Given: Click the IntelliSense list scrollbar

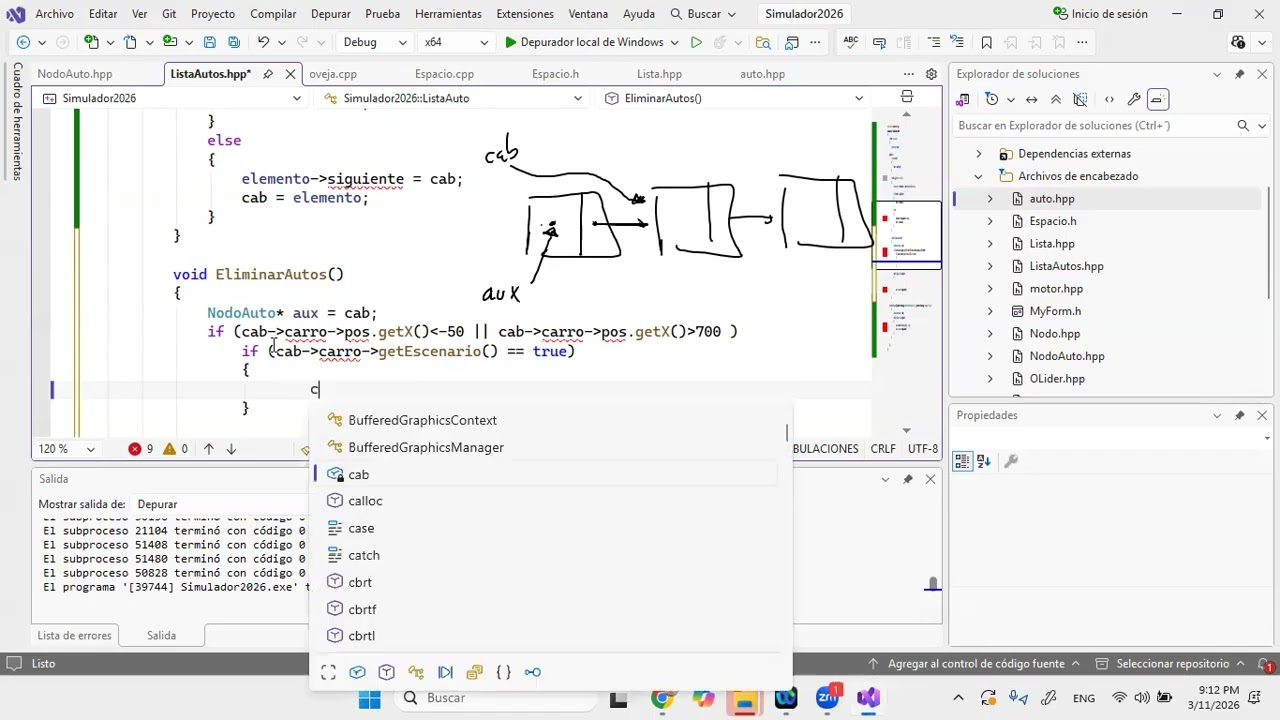Looking at the screenshot, I should [x=787, y=433].
